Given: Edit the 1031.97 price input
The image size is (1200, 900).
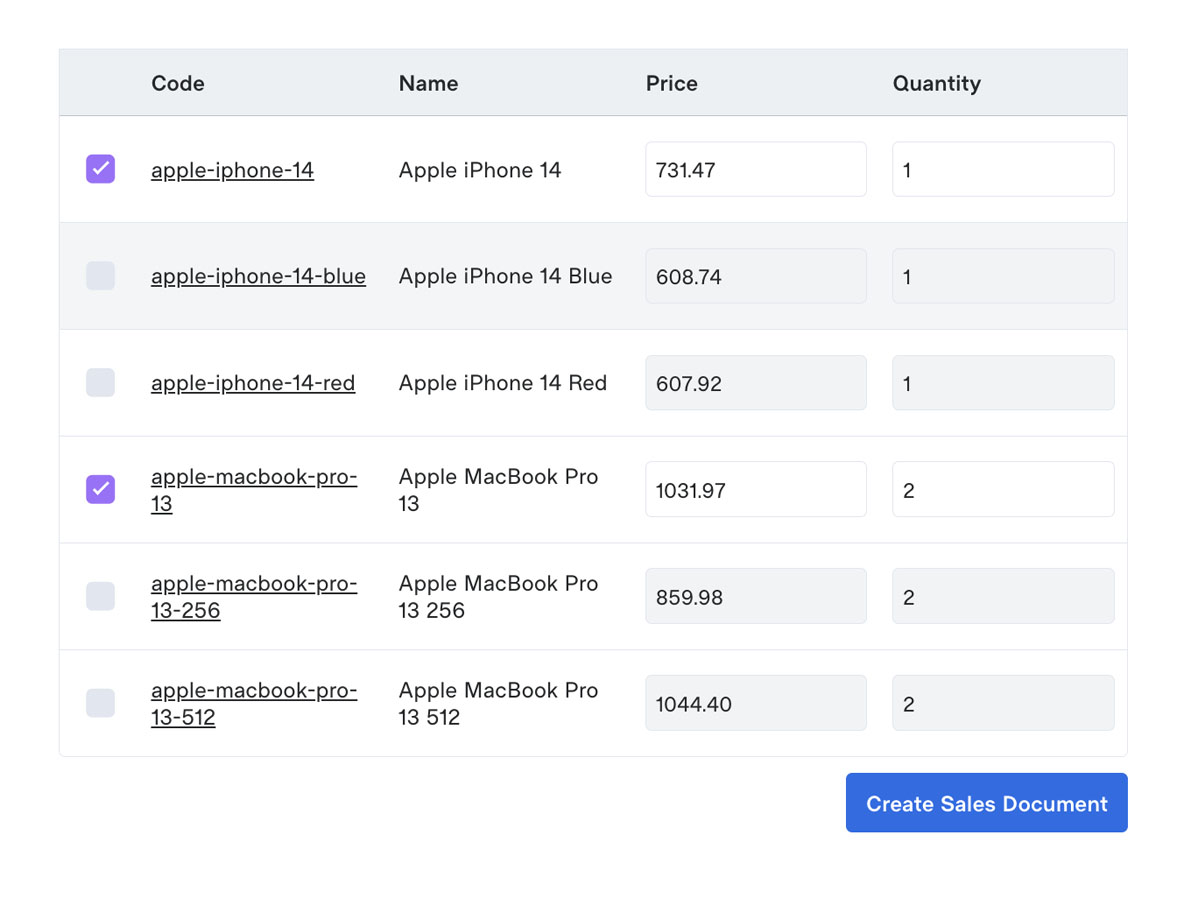Looking at the screenshot, I should [x=755, y=489].
